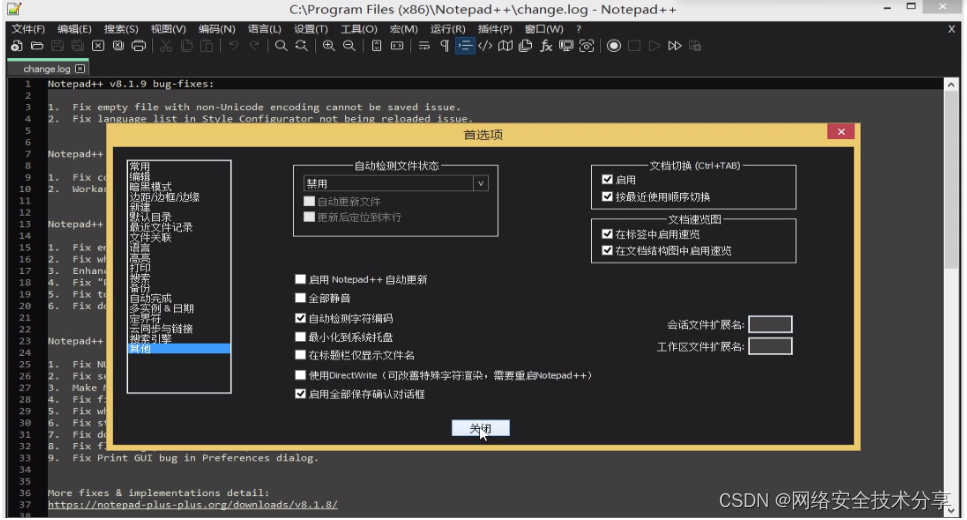Open the notepad-plus-plus.org downloads link
The height and width of the screenshot is (520, 967).
pos(192,505)
